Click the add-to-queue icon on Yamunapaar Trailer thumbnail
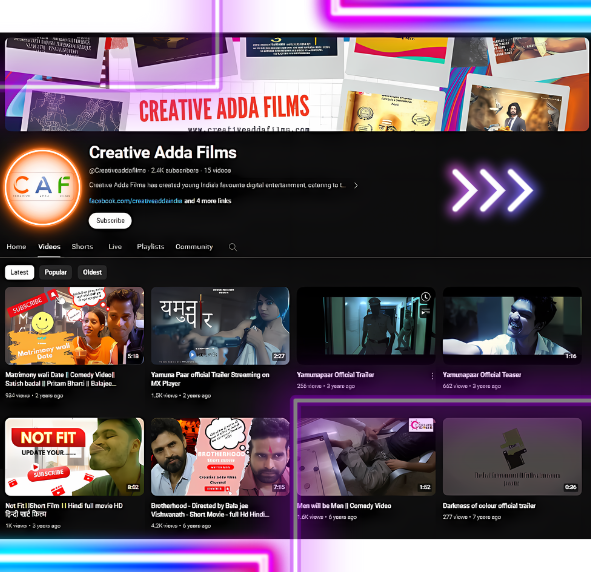The image size is (591, 572). click(x=426, y=312)
